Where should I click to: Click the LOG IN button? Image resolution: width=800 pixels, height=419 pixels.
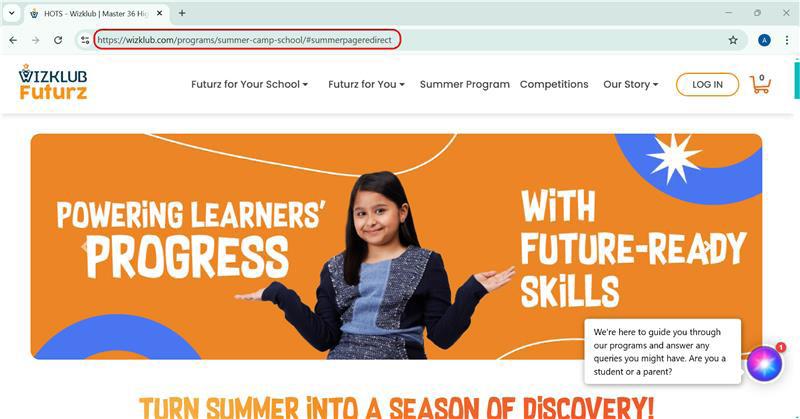(x=707, y=85)
